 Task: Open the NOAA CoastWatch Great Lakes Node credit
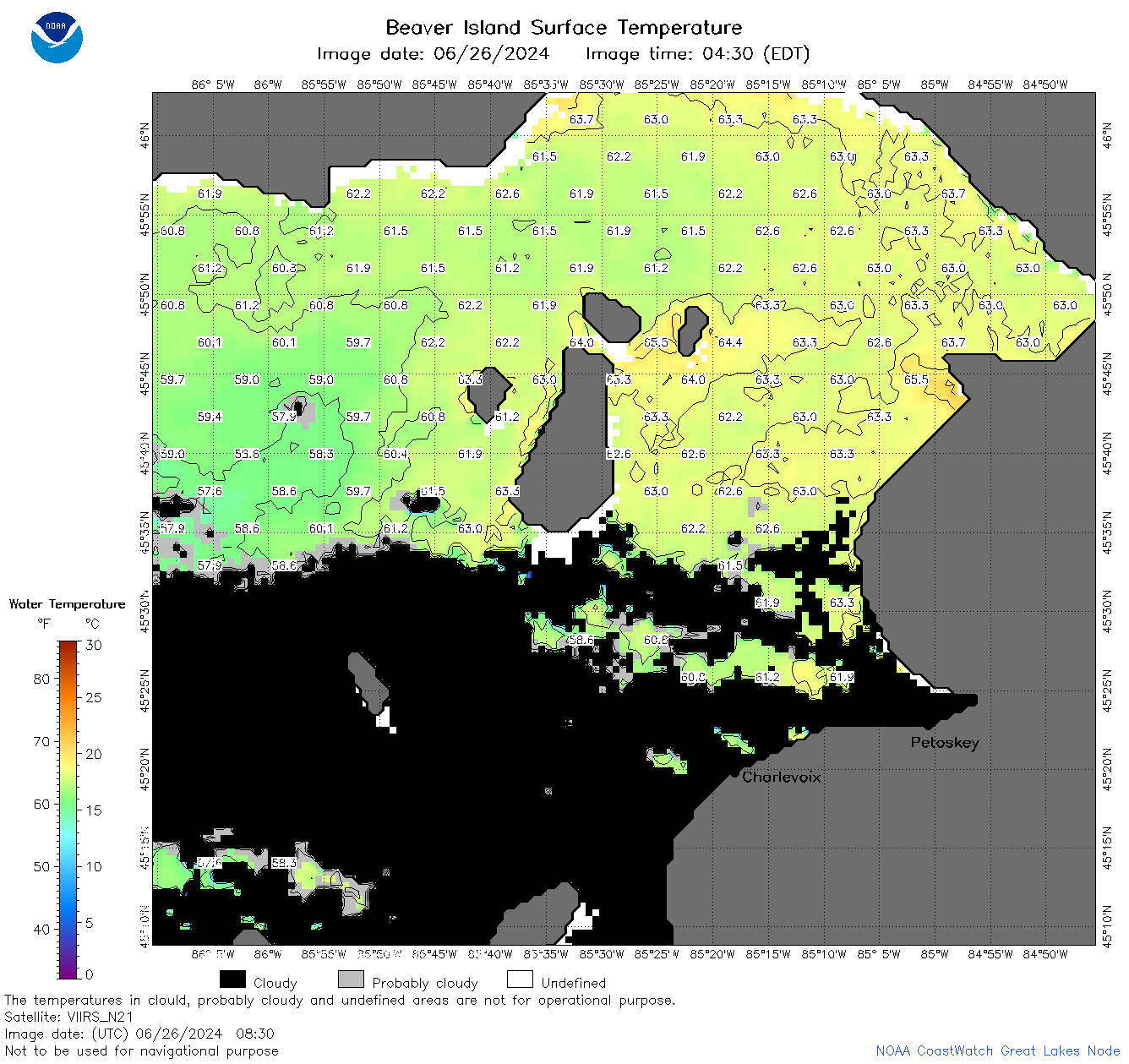[x=998, y=1050]
